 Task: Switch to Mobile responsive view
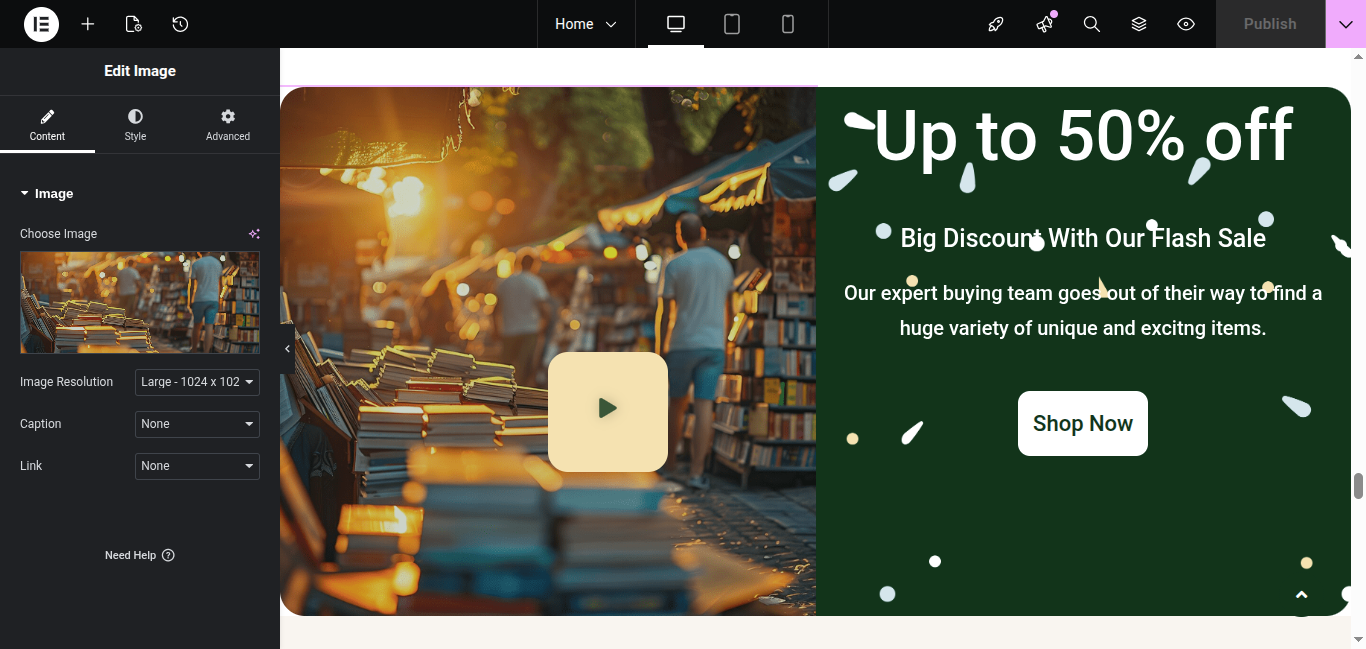coord(788,24)
